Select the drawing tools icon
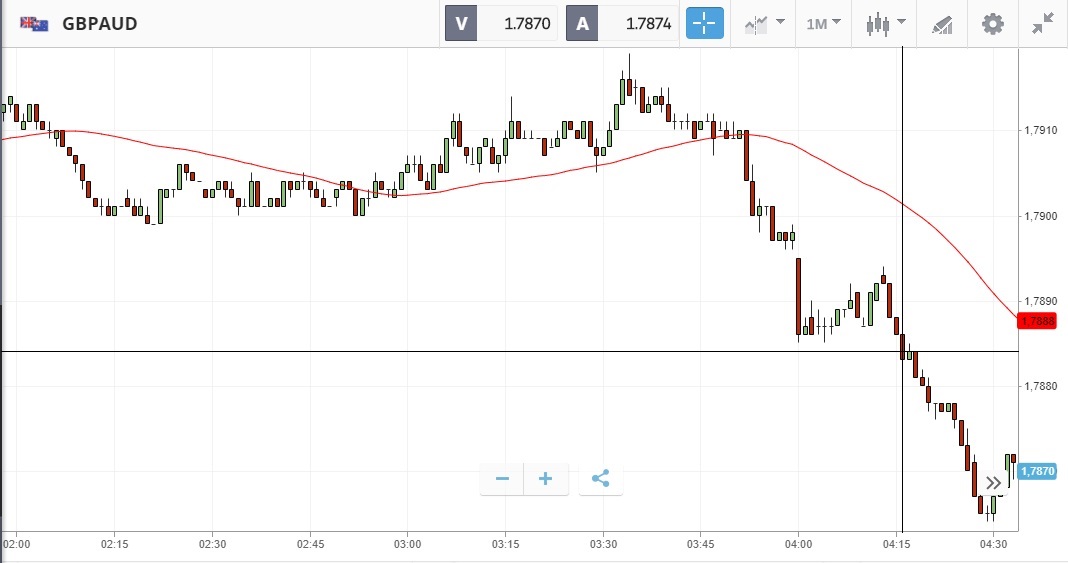Viewport: 1068px width, 563px height. coord(942,23)
